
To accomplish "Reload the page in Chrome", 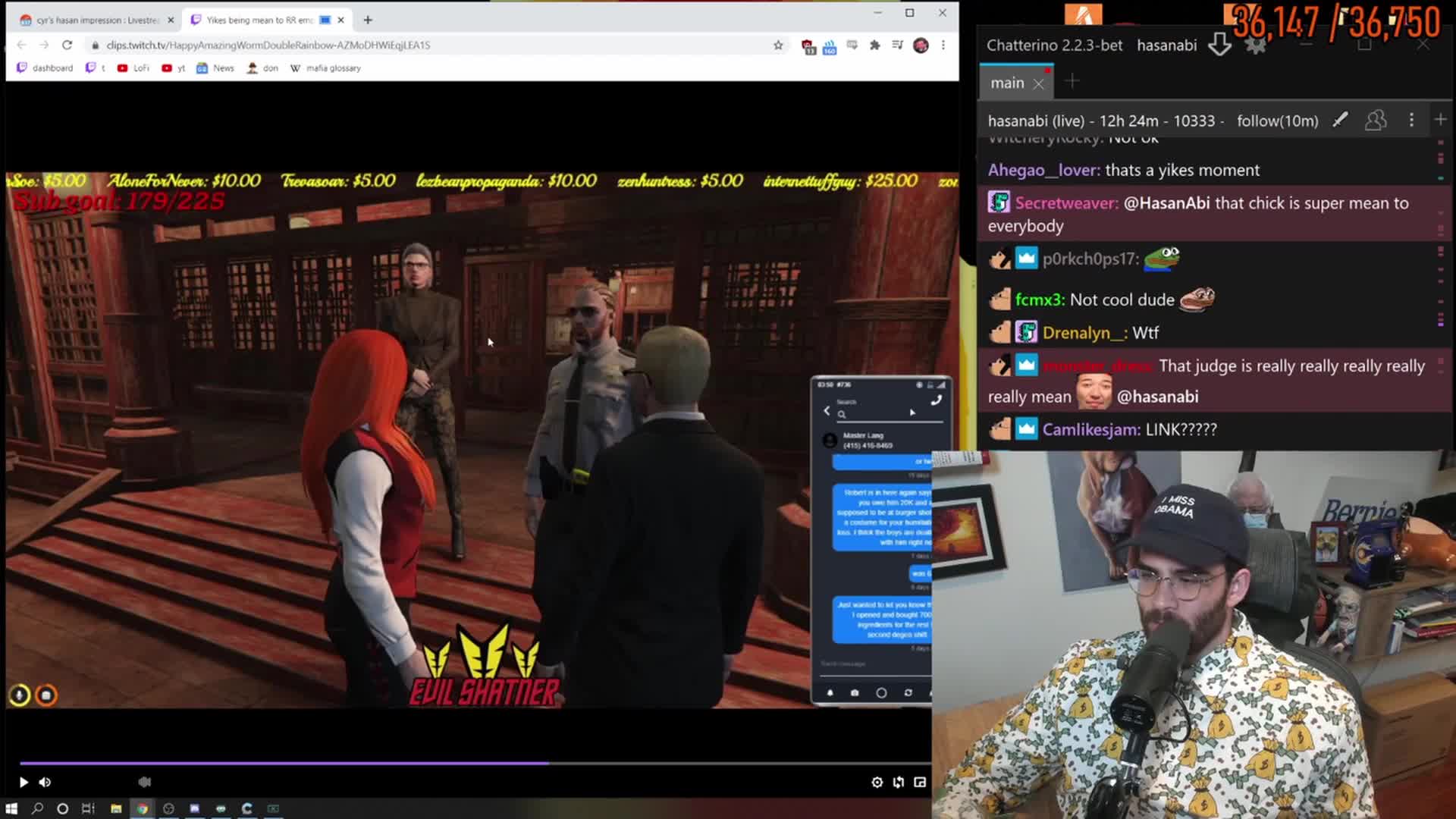I will coord(67,45).
